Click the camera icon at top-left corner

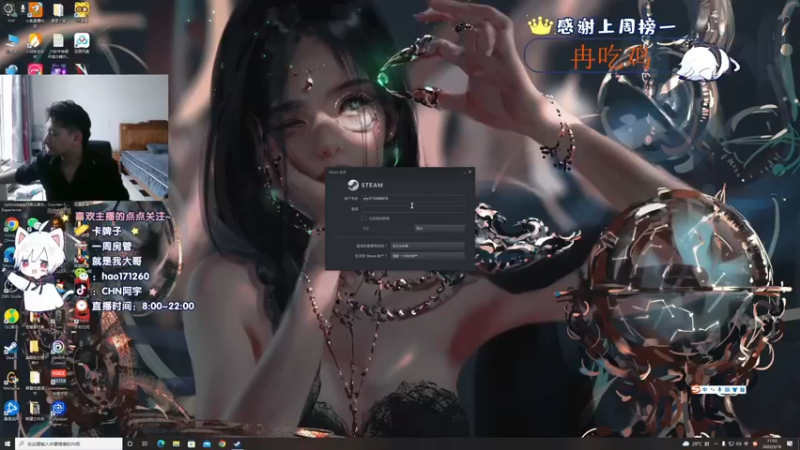(10, 9)
